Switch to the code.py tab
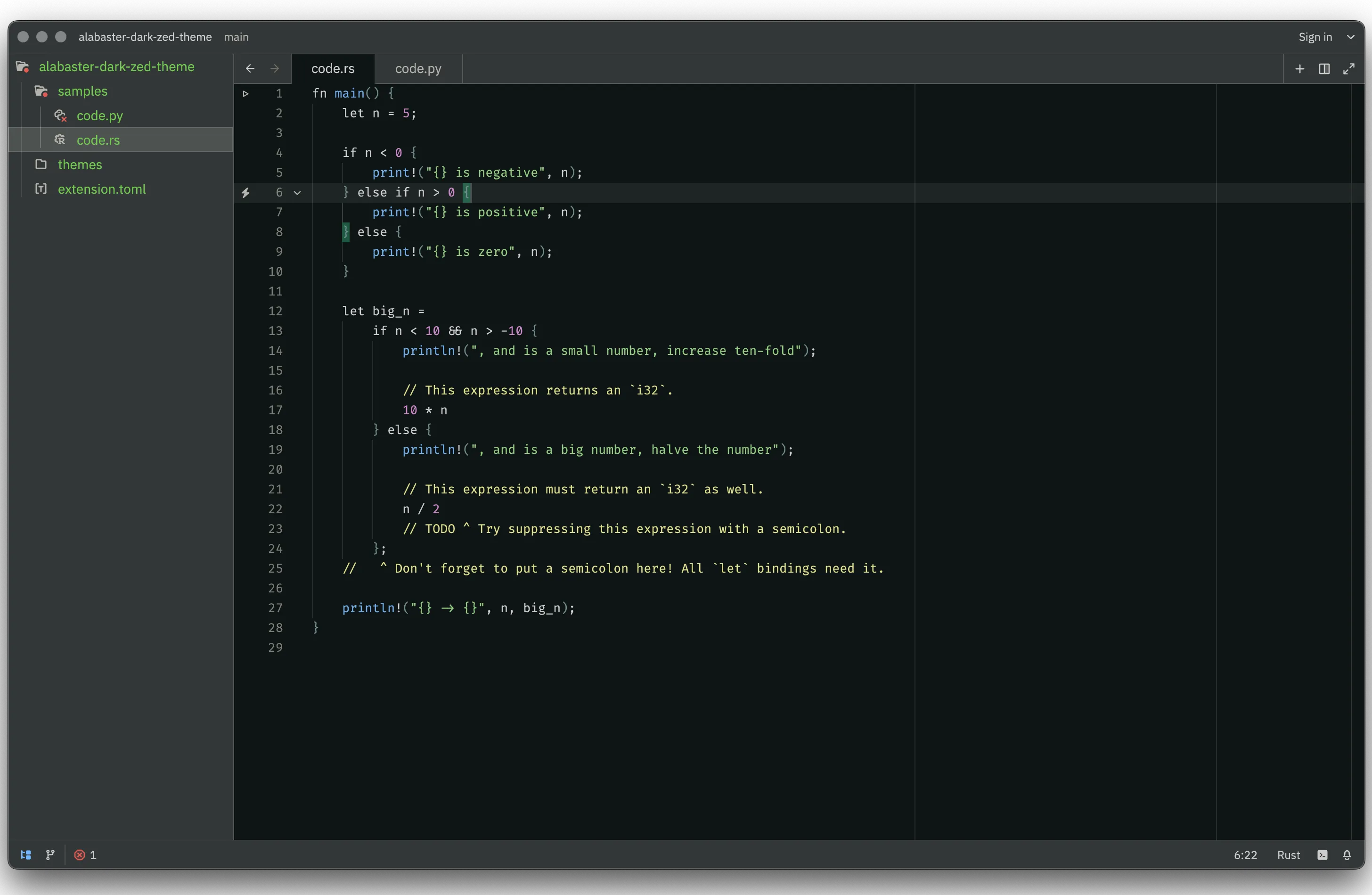 click(x=418, y=69)
